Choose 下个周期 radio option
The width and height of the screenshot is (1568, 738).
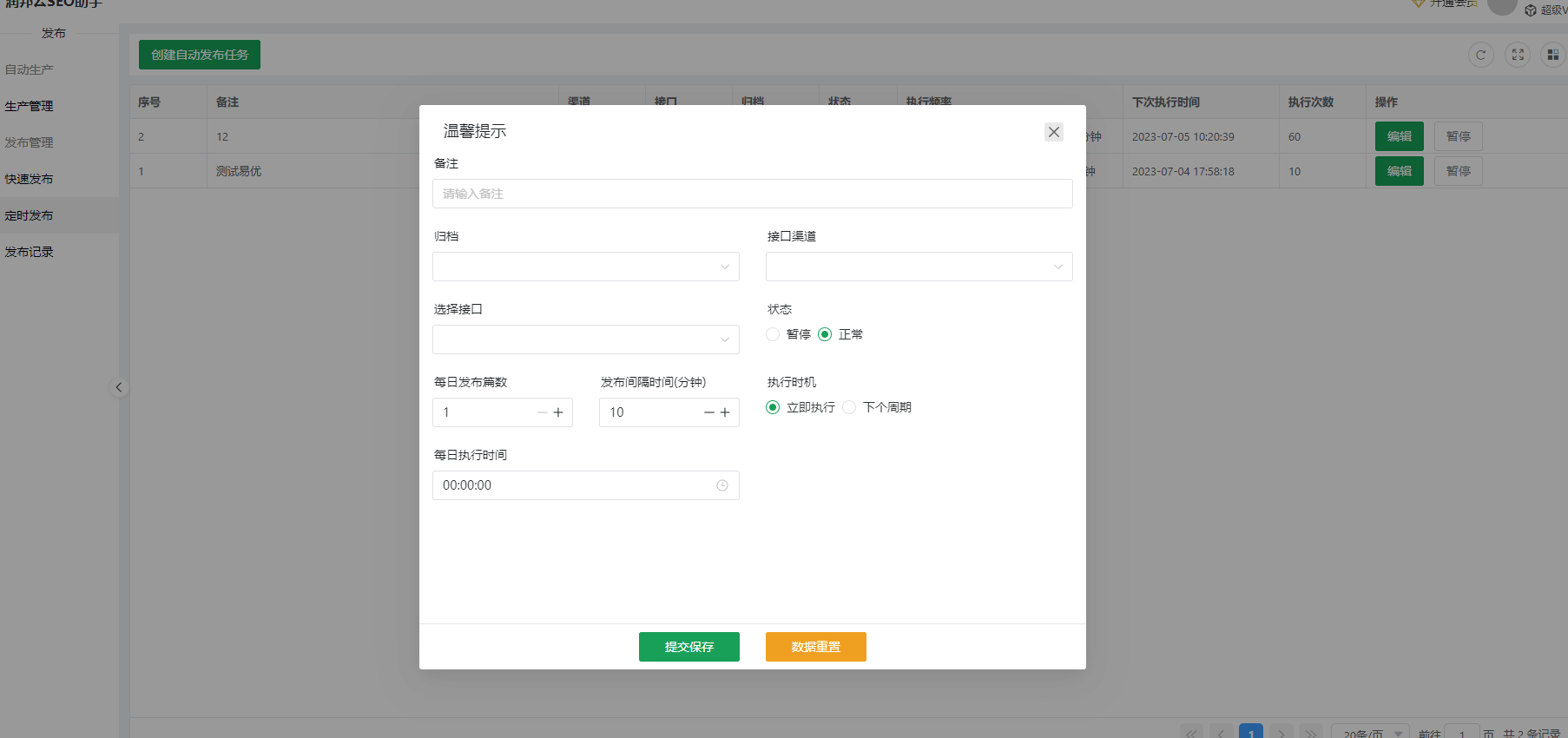click(x=849, y=407)
